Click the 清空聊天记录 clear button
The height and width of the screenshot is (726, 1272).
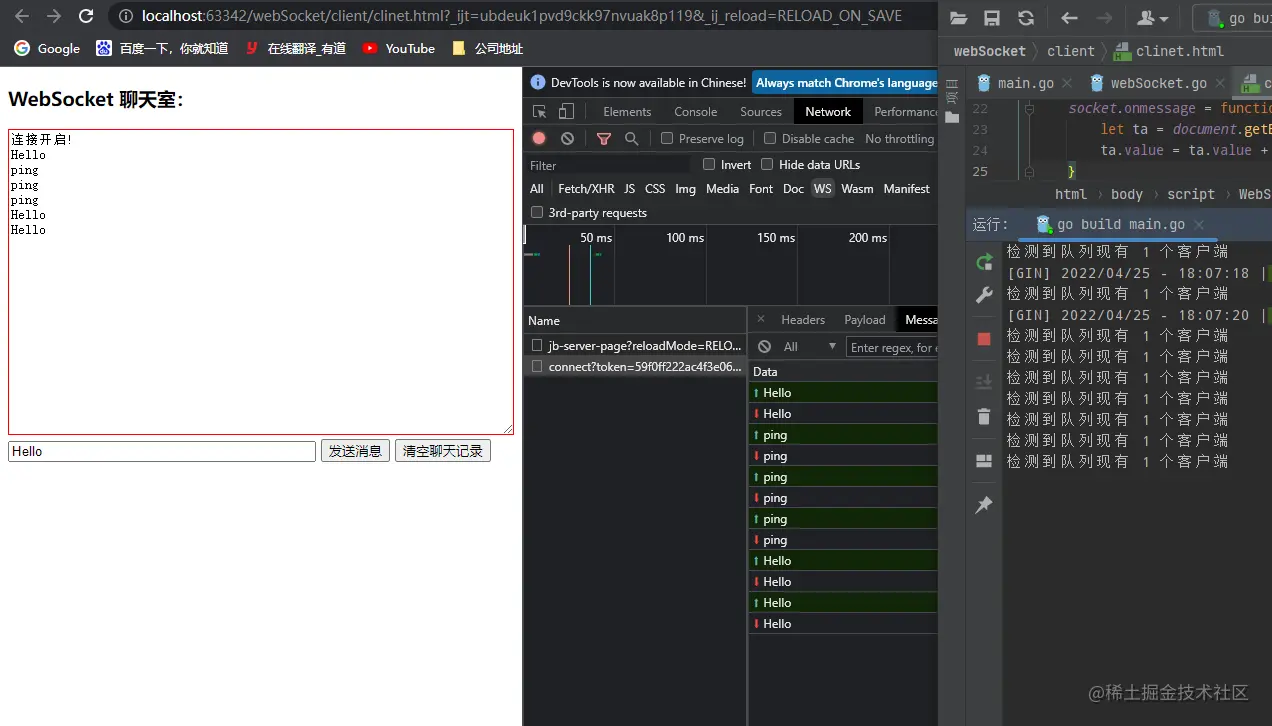443,451
